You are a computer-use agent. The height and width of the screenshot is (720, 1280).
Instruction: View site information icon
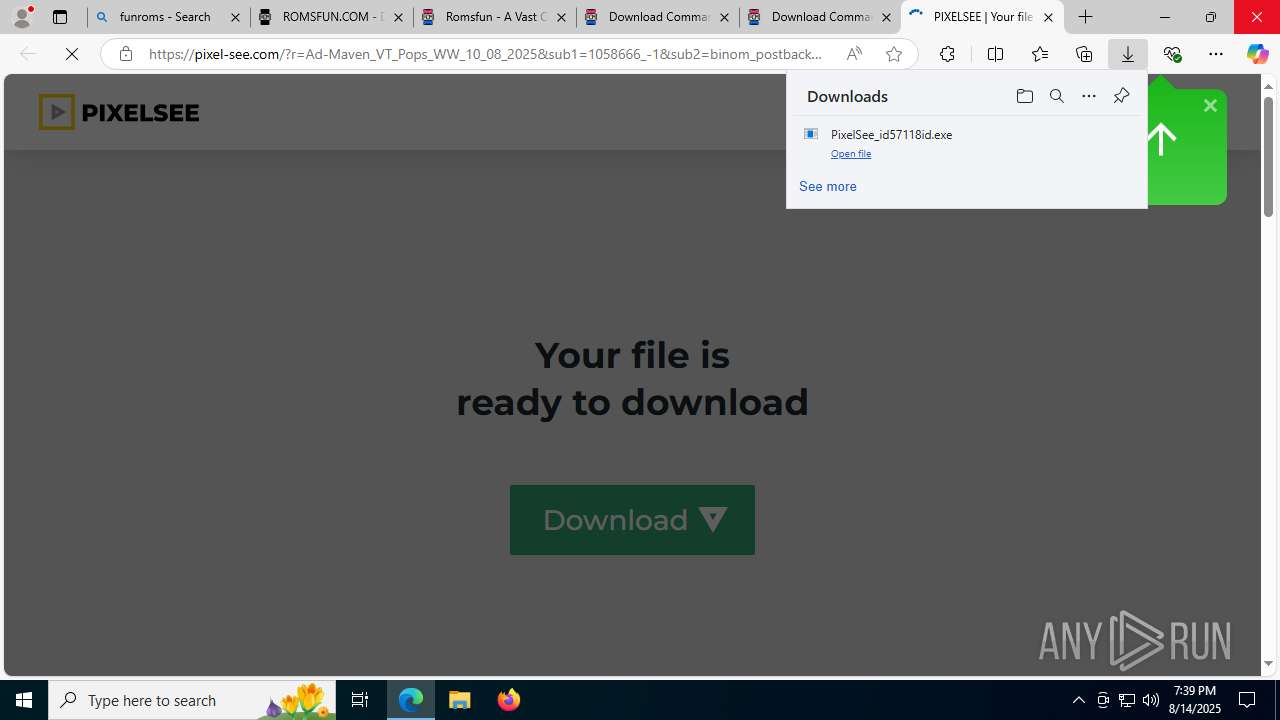(125, 54)
